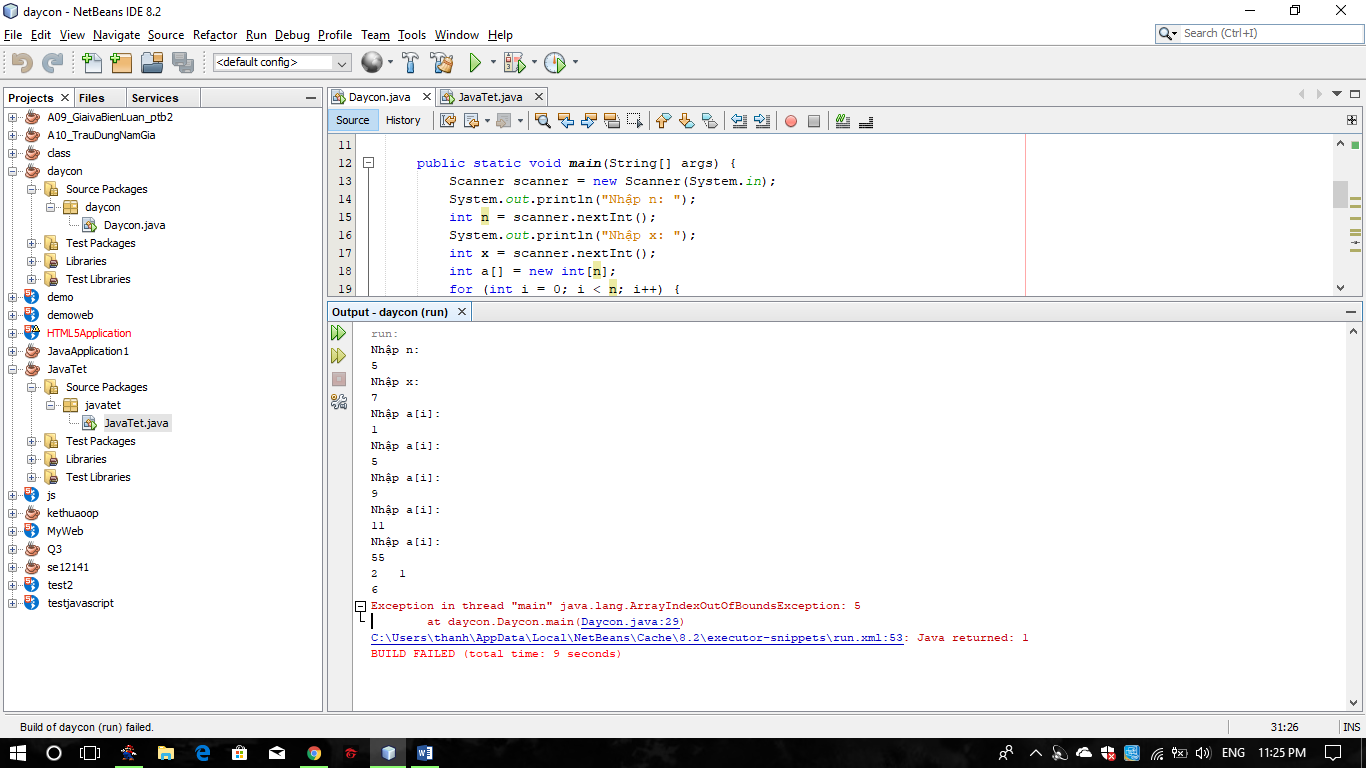The image size is (1366, 768).
Task: Click the Open Project toolbar icon
Action: pos(152,63)
